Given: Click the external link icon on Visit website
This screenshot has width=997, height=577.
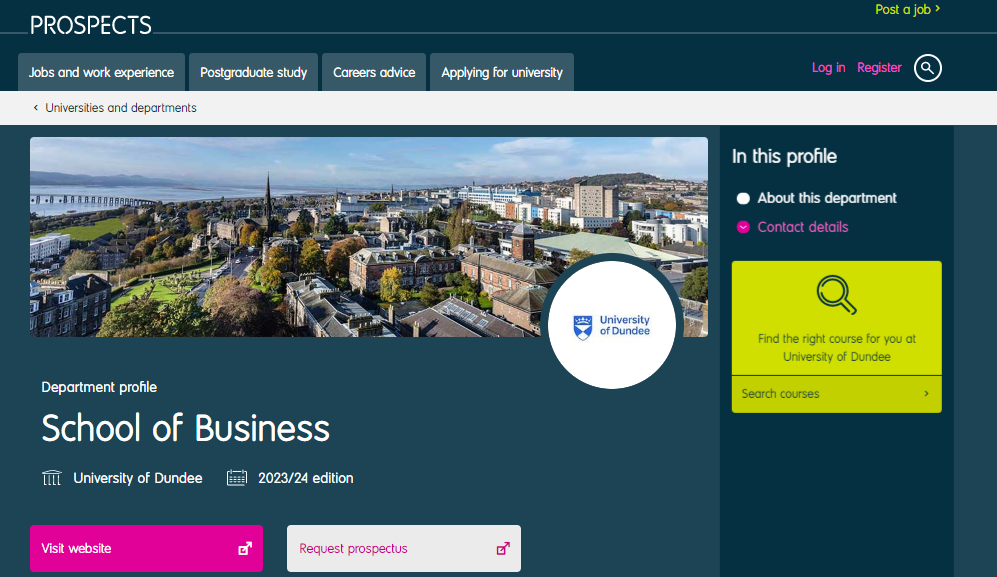Looking at the screenshot, I should click(244, 548).
